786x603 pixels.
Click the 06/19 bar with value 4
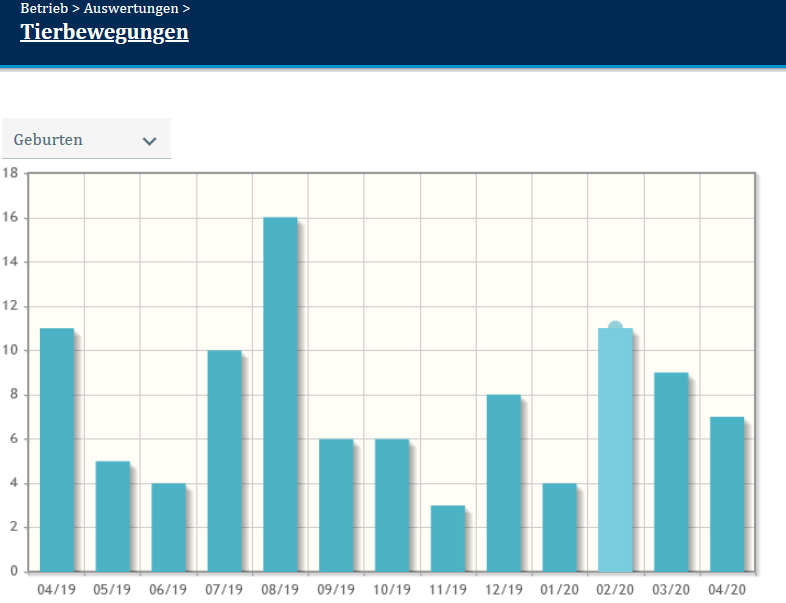pos(168,527)
